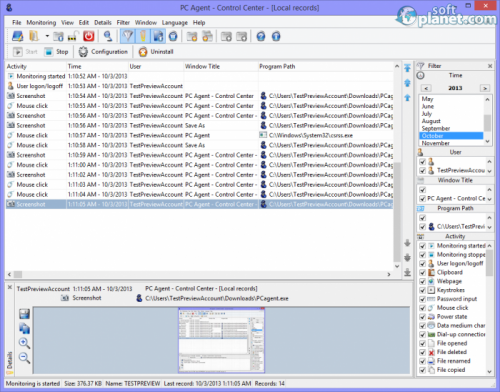Open the Monitoring menu
This screenshot has height=392, width=500.
pyautogui.click(x=41, y=23)
